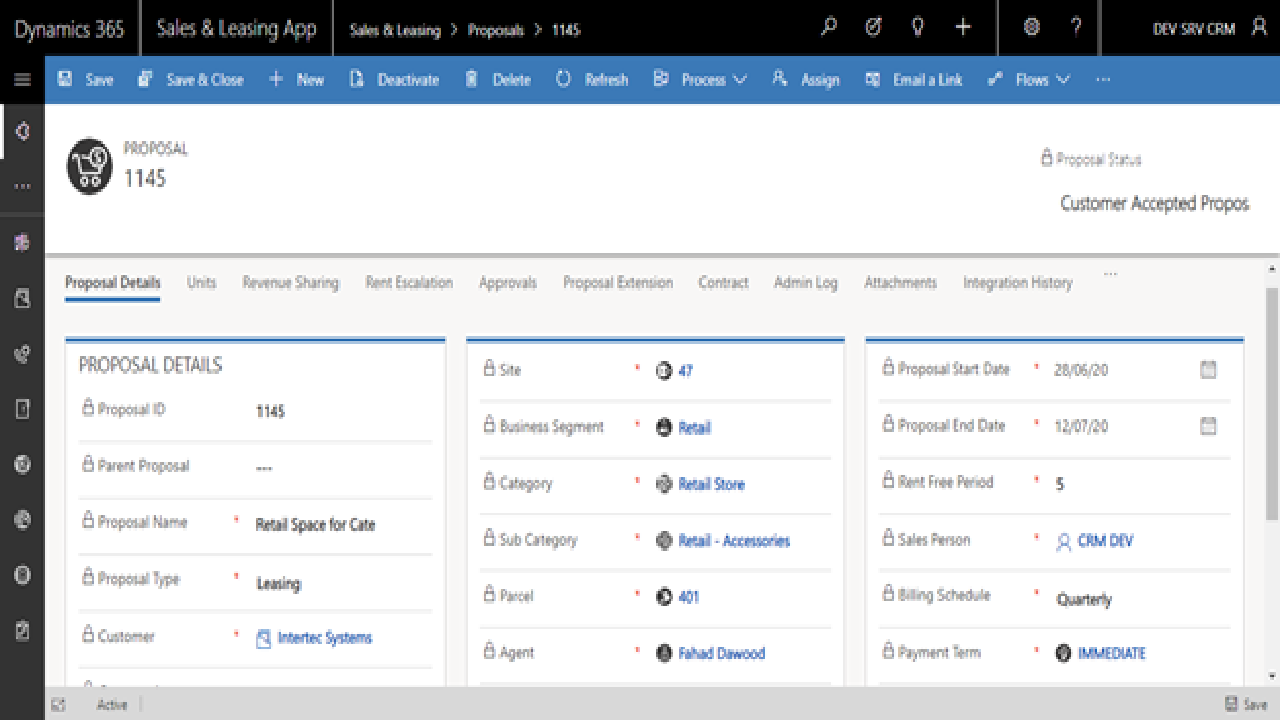
Task: Click the lightbulb assistant icon
Action: 917,28
